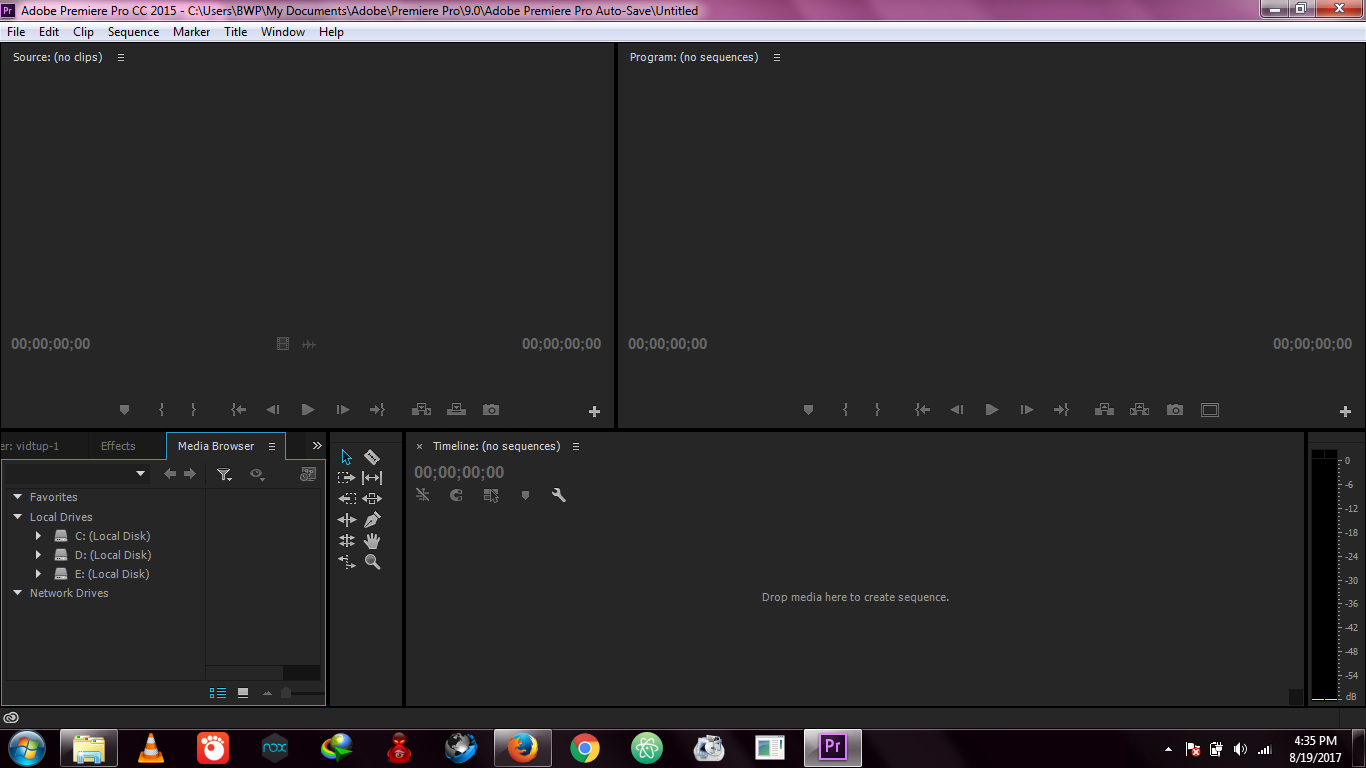The width and height of the screenshot is (1366, 768).
Task: Step back one frame in Source monitor
Action: (x=272, y=410)
